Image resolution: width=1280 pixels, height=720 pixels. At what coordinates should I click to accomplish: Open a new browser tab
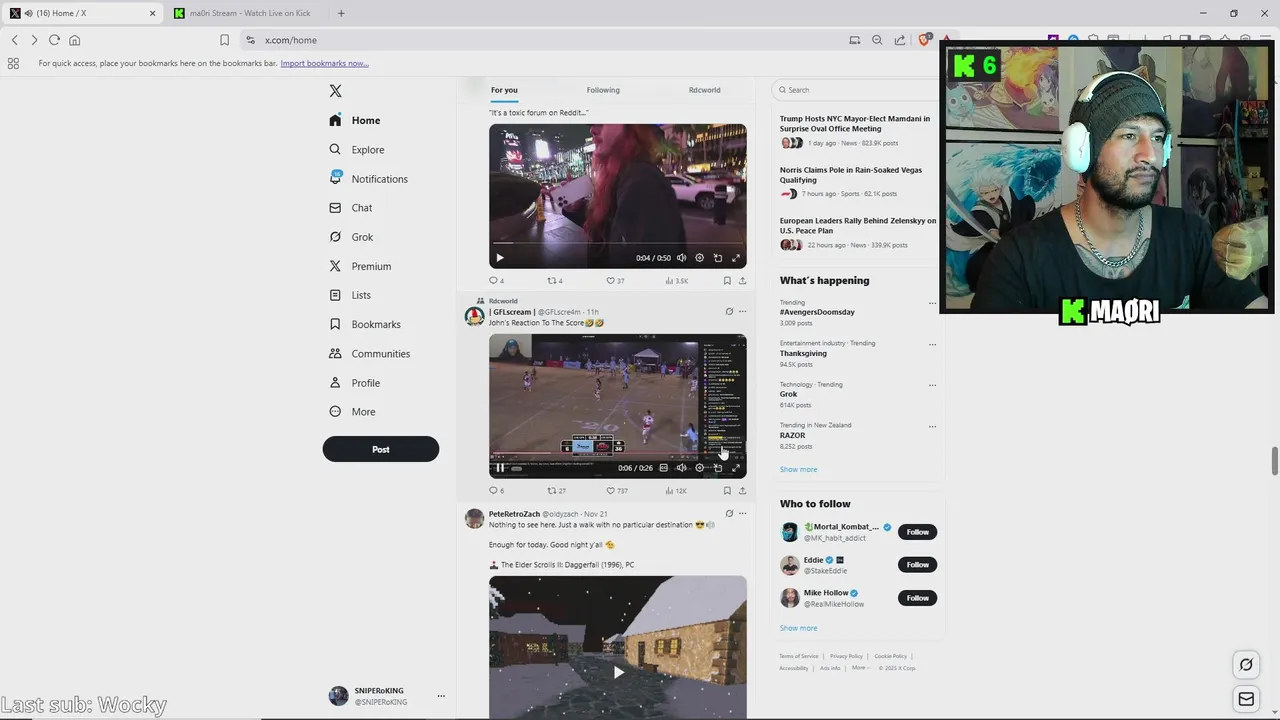click(x=341, y=13)
